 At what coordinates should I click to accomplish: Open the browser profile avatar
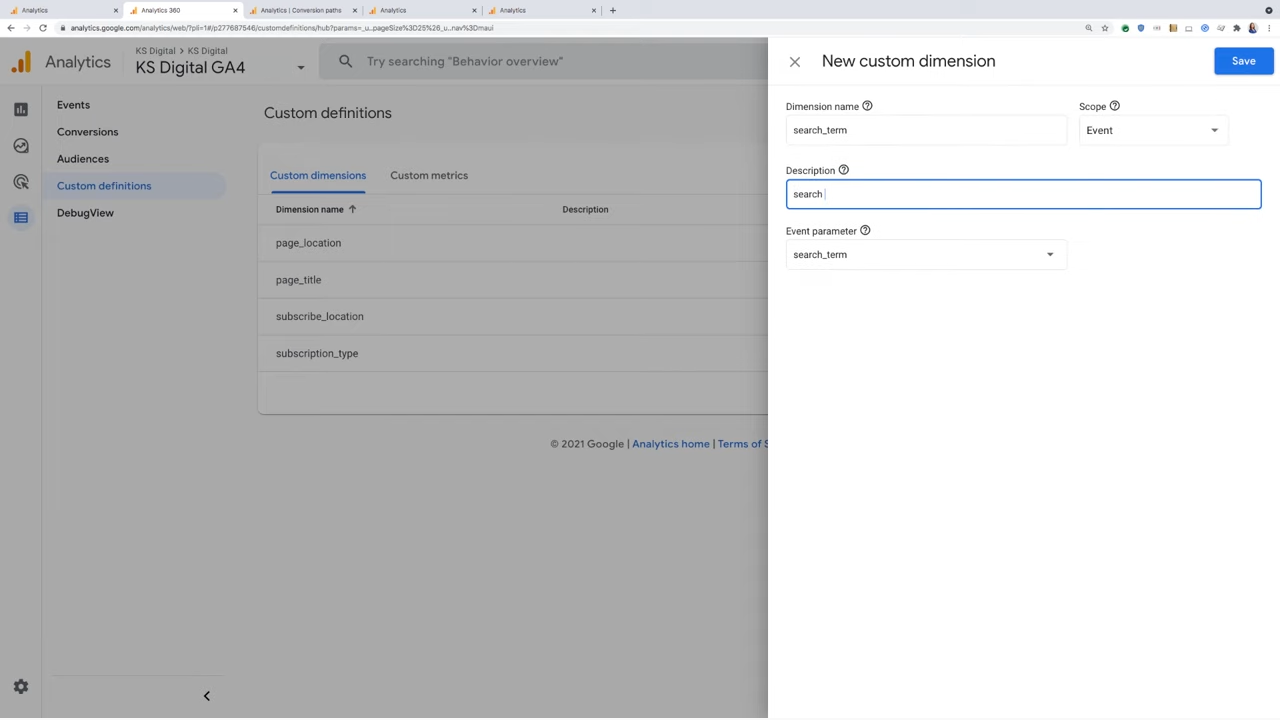1253,28
